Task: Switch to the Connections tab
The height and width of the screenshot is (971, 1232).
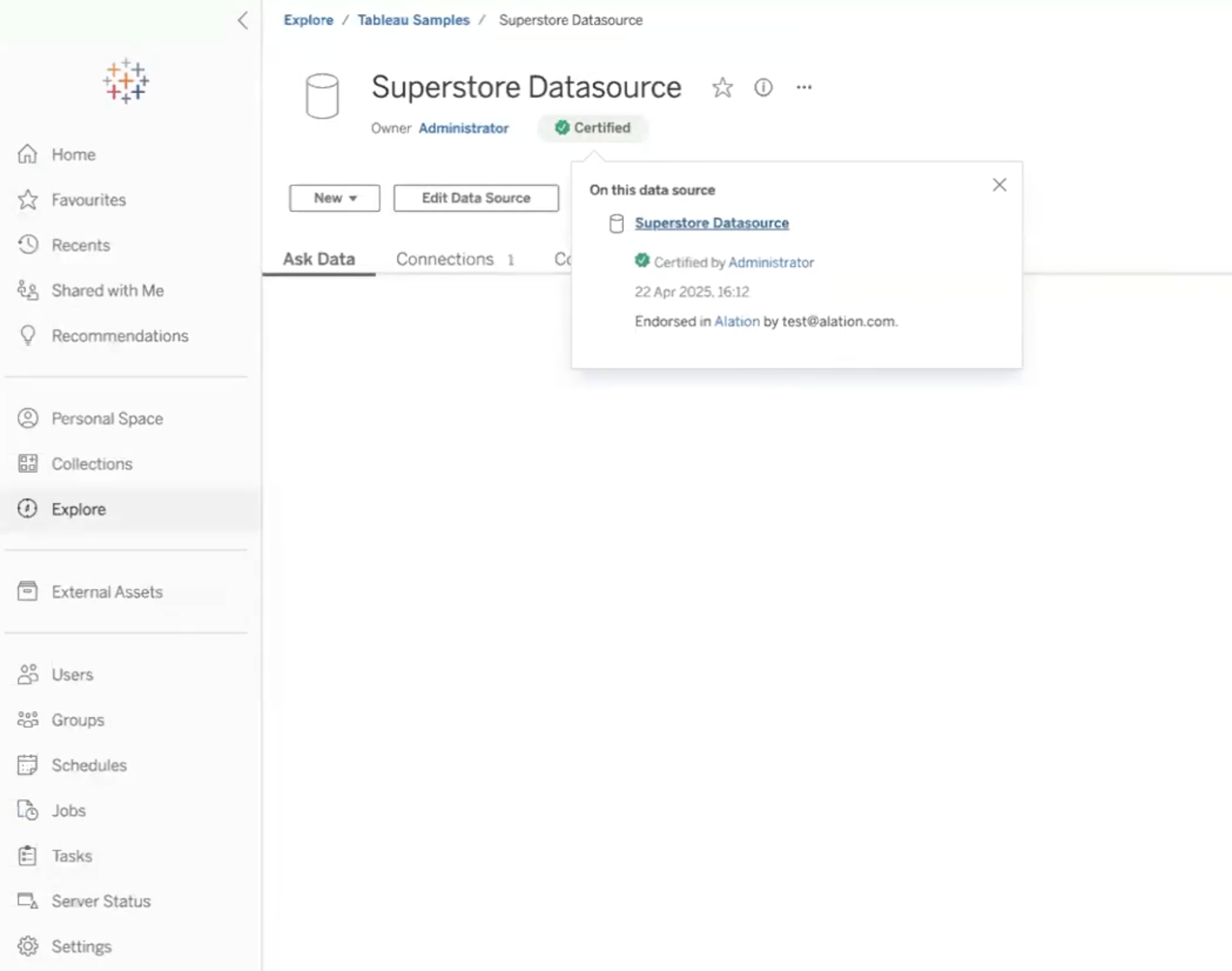Action: 455,259
